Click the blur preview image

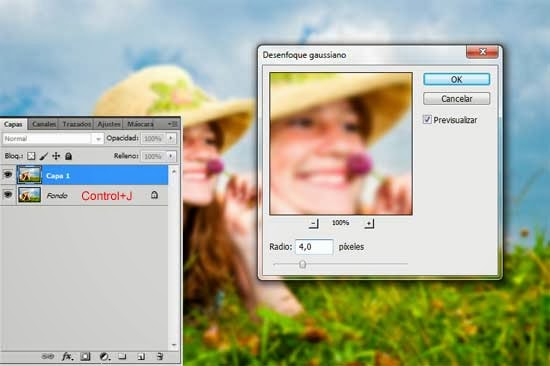341,144
